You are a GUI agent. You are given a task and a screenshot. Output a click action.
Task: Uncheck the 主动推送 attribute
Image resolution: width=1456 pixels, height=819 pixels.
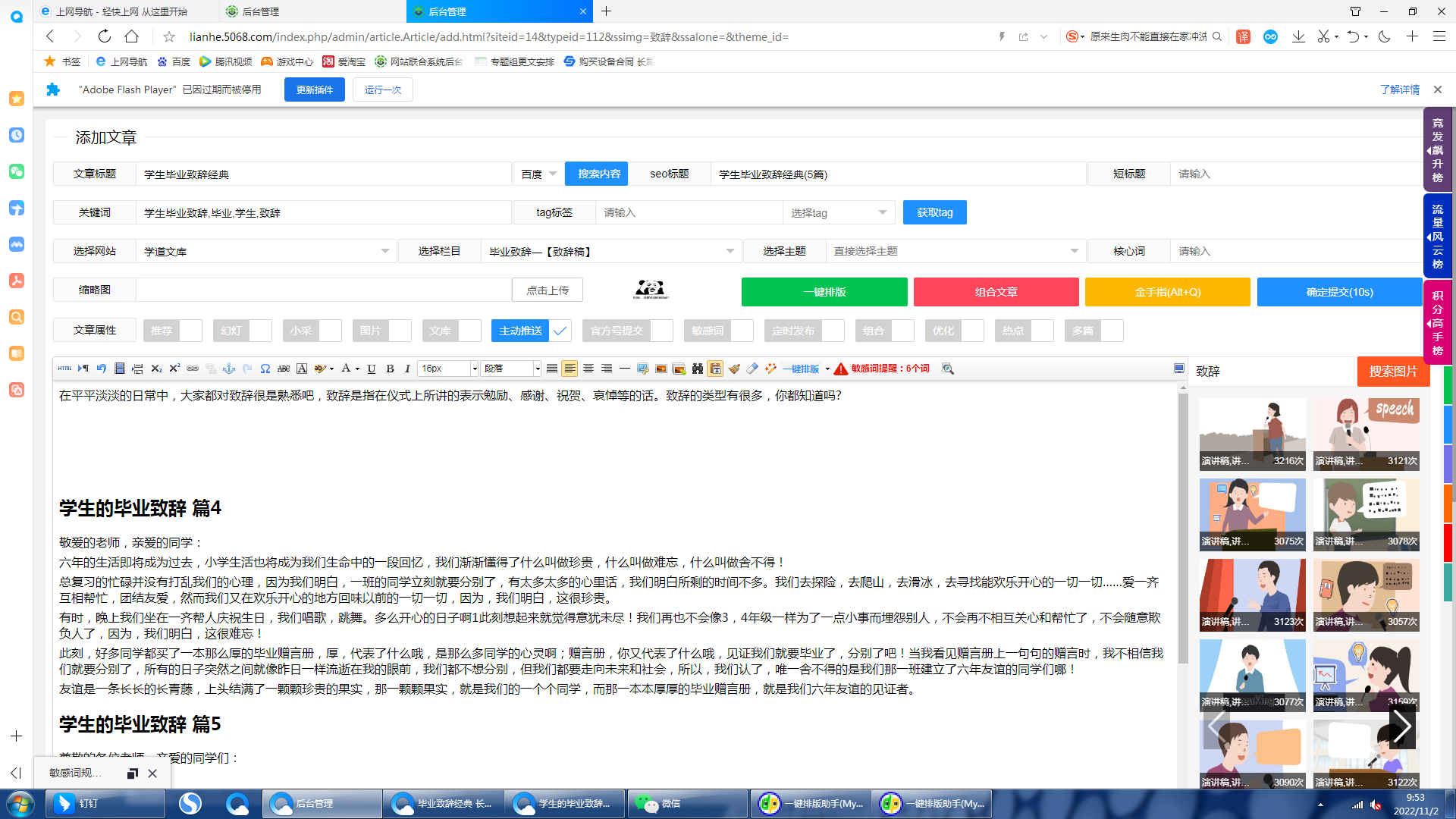click(531, 331)
